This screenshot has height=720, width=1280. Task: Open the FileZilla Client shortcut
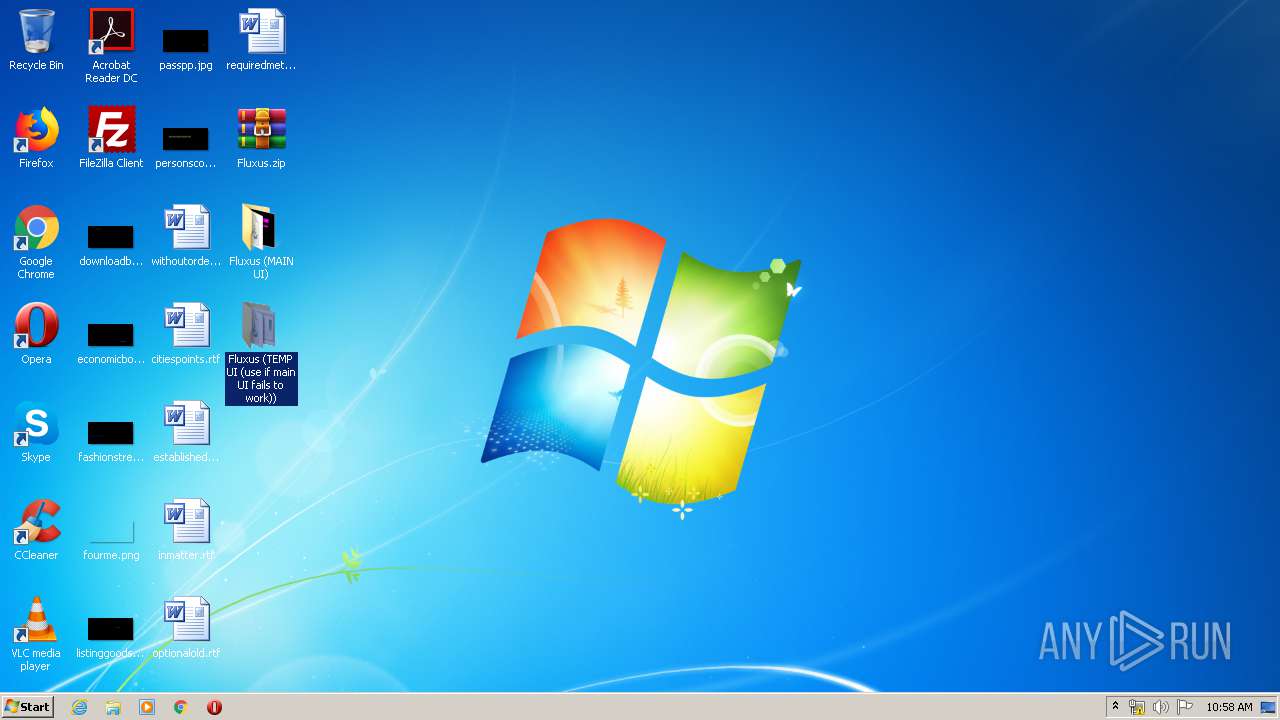point(111,138)
